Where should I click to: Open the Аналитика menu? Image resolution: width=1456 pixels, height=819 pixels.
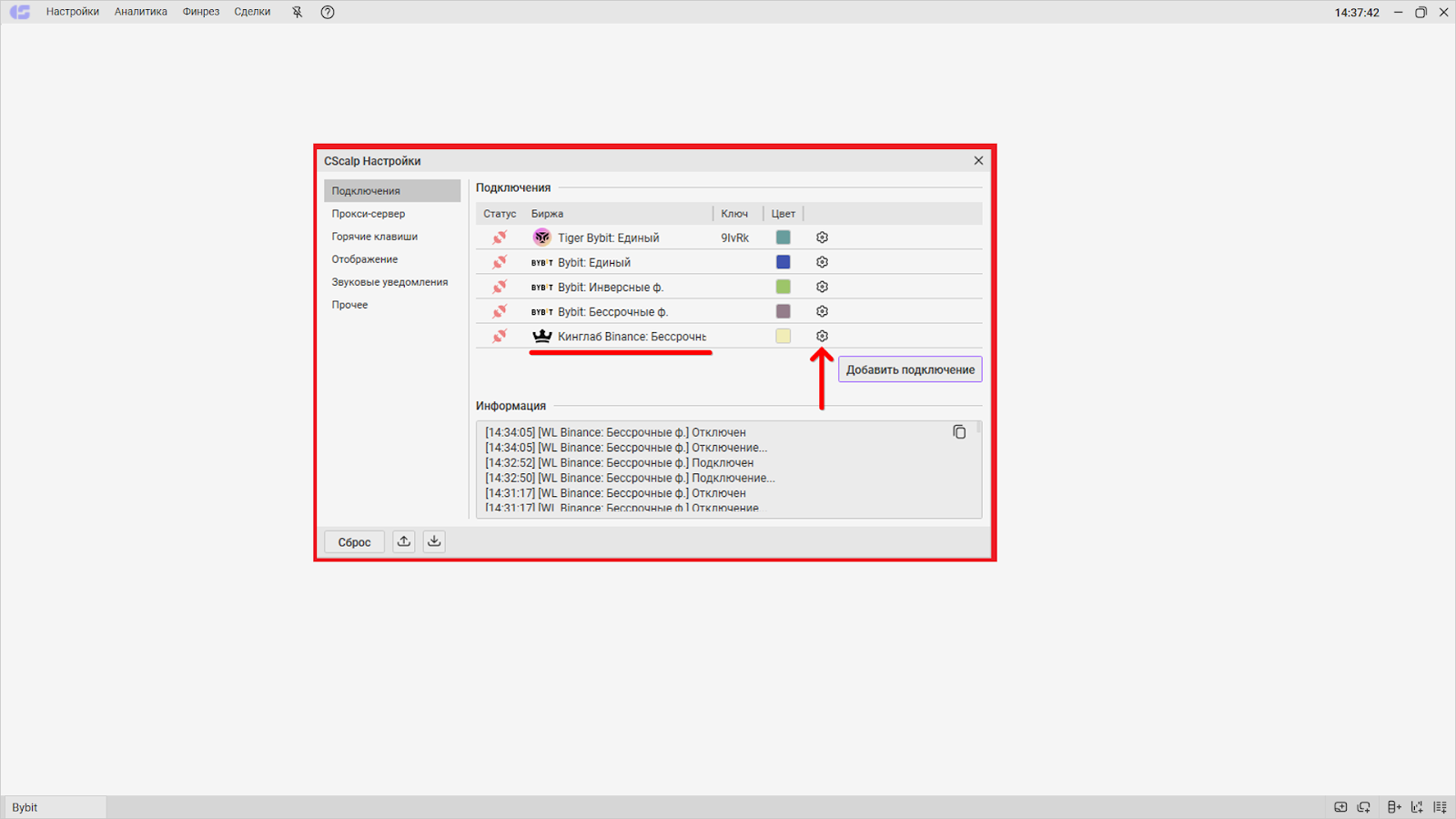[x=141, y=12]
